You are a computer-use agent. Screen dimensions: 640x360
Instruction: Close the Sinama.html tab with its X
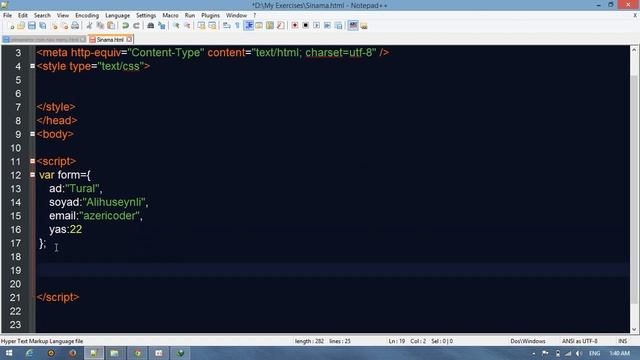[129, 40]
